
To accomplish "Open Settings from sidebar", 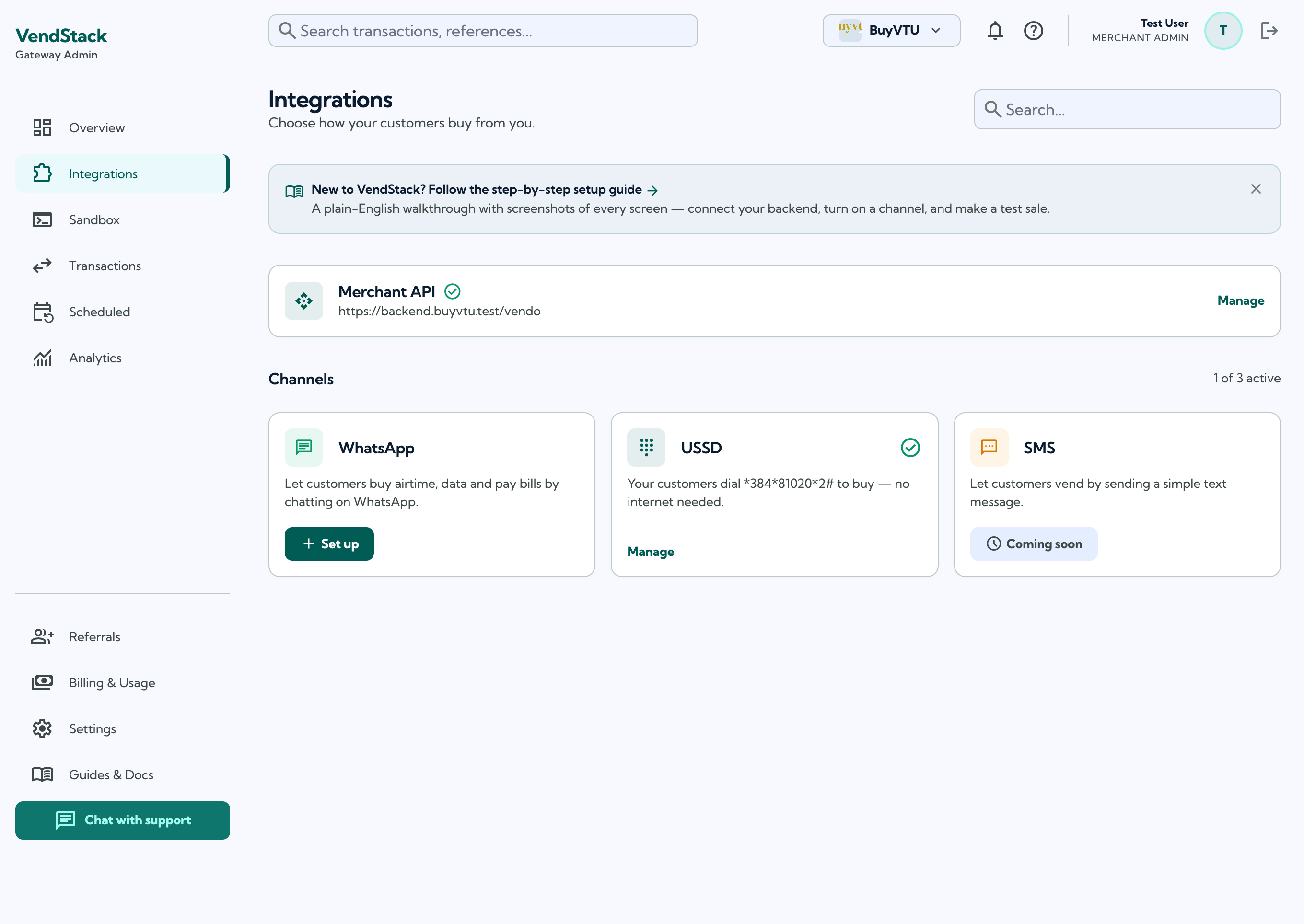I will click(122, 729).
